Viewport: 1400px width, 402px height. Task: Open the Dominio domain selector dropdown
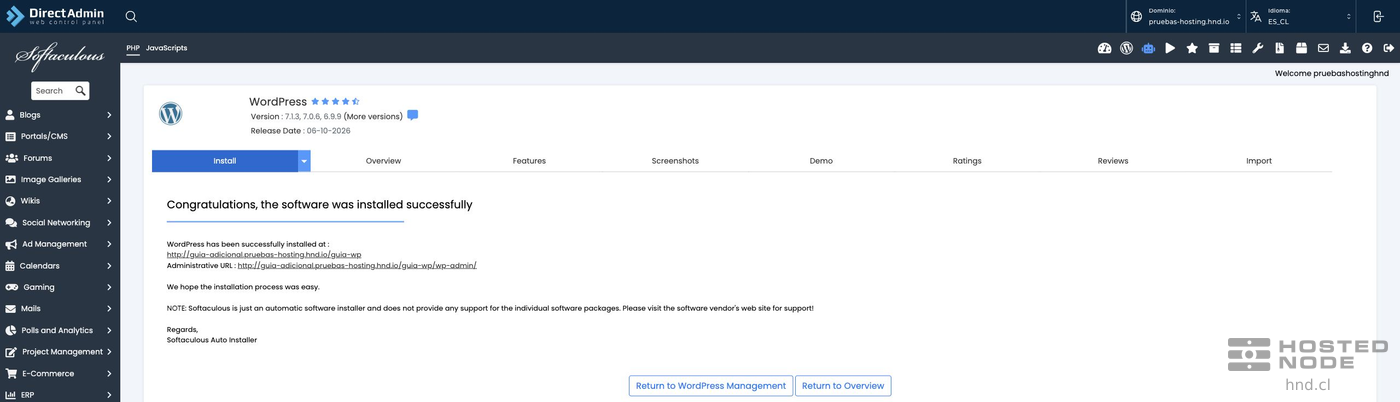(x=1185, y=16)
